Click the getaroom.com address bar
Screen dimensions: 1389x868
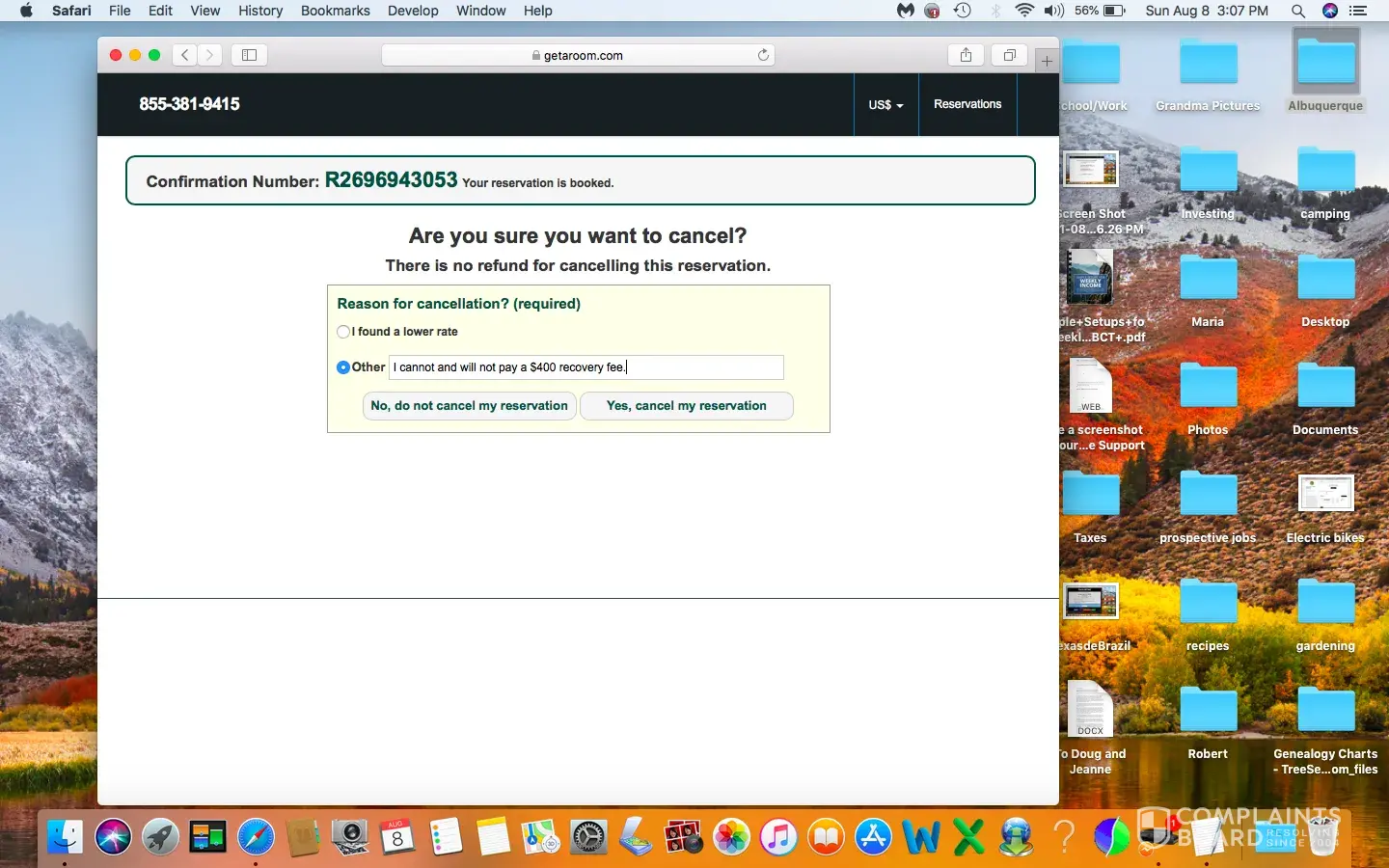[578, 55]
